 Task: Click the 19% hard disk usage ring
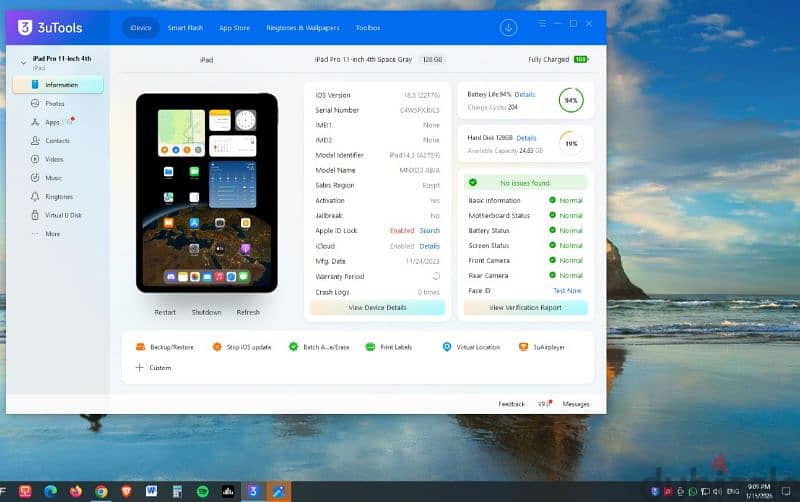pyautogui.click(x=571, y=143)
